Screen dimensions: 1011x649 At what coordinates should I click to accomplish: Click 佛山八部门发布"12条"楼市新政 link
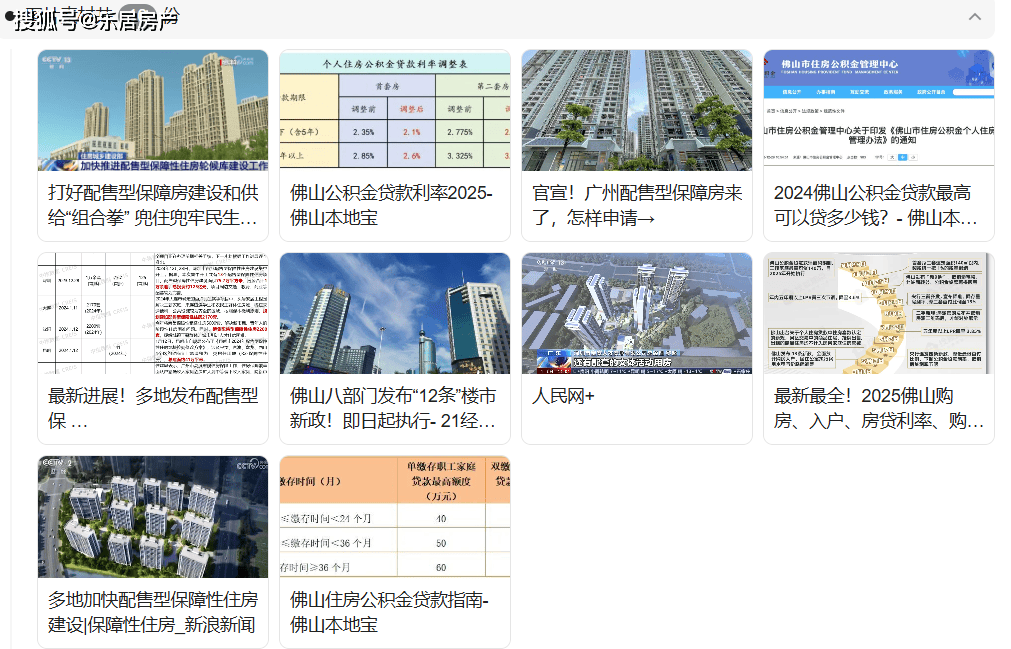click(x=393, y=408)
